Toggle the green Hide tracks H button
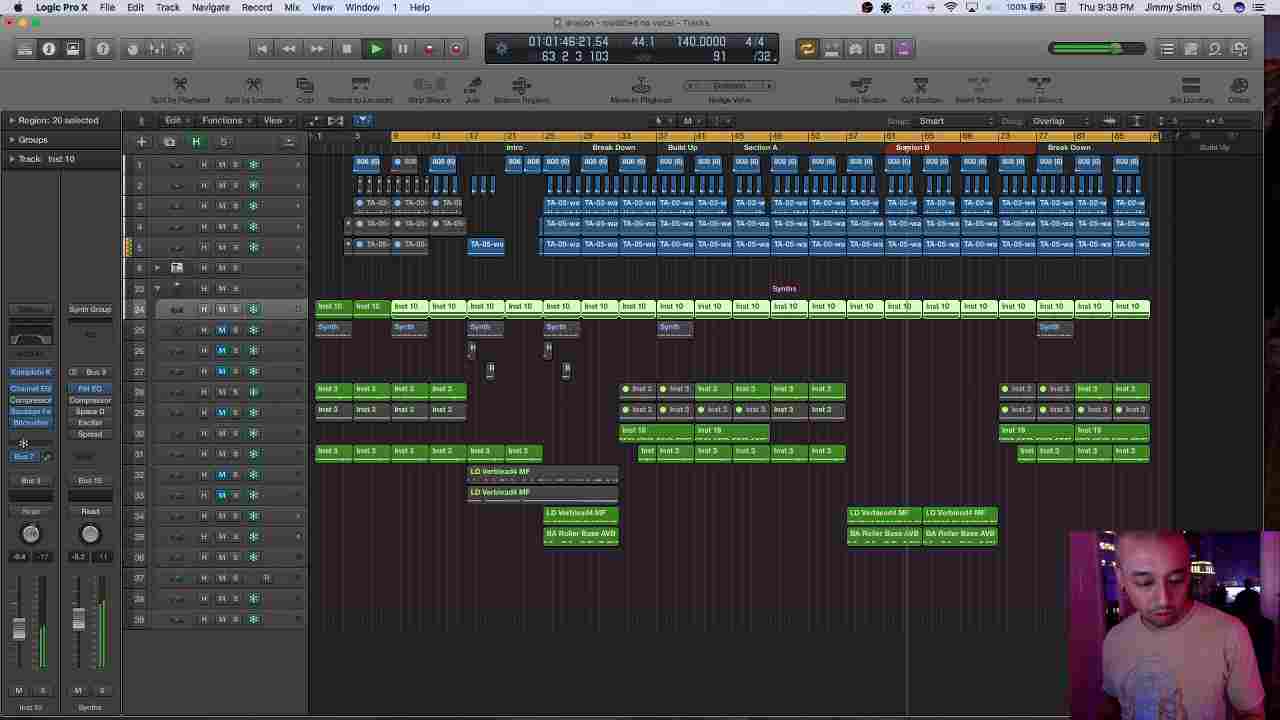Image resolution: width=1280 pixels, height=720 pixels. (196, 142)
